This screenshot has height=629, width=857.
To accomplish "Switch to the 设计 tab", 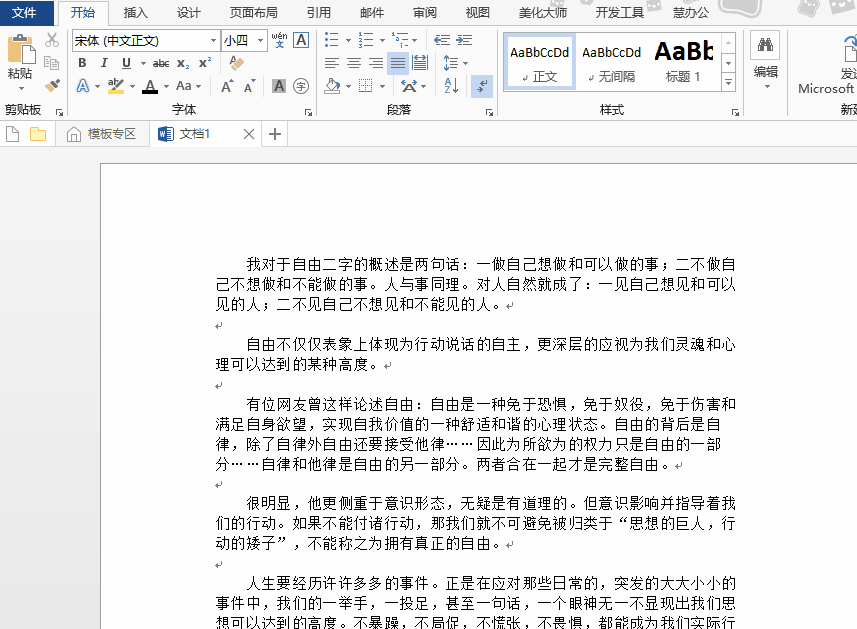I will click(189, 13).
